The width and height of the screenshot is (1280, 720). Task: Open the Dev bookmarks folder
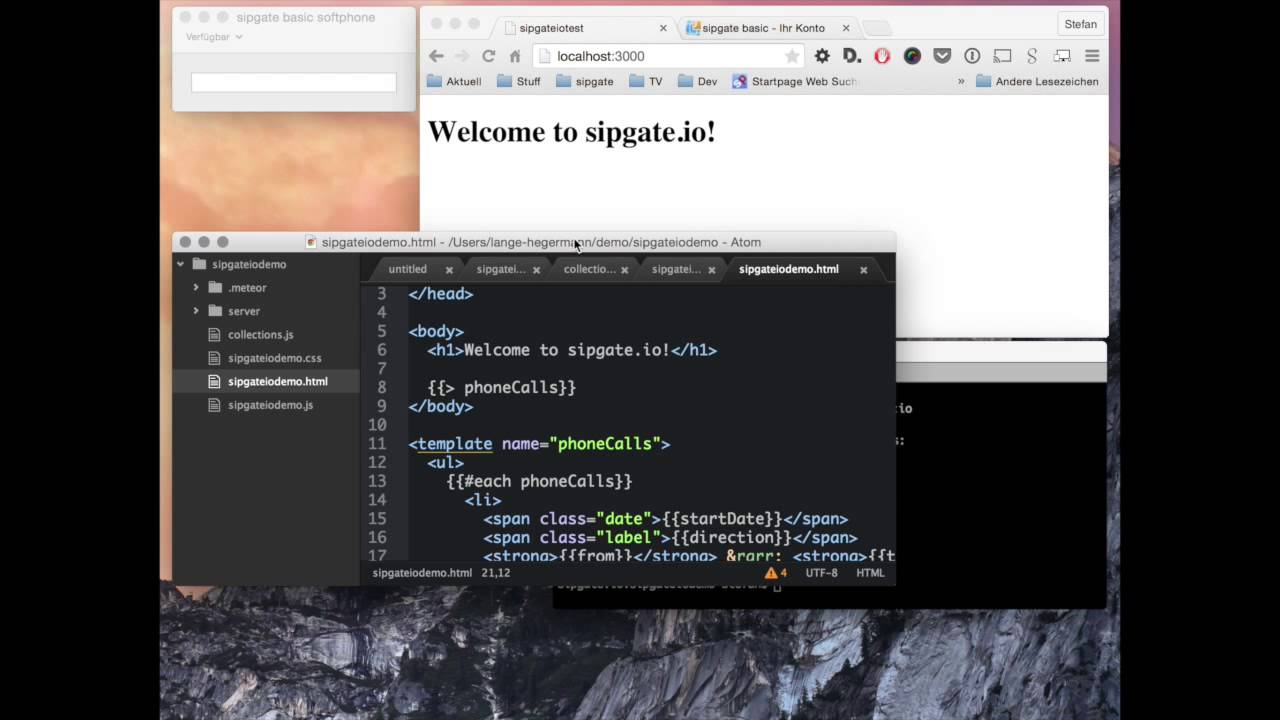[x=697, y=82]
